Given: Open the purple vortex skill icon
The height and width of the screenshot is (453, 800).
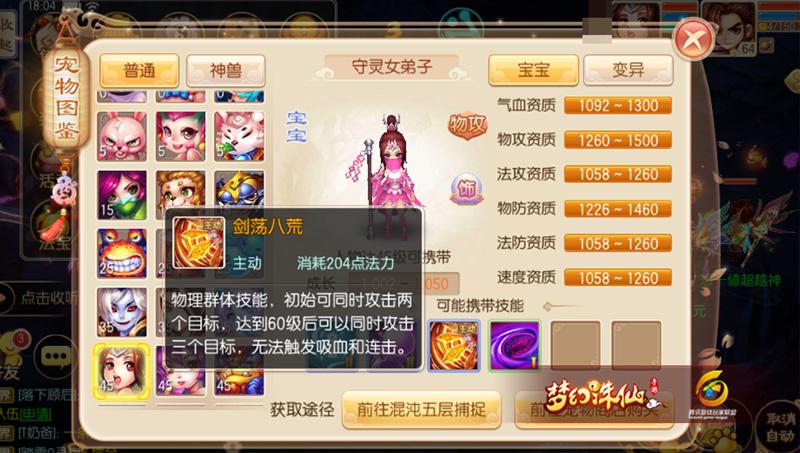Looking at the screenshot, I should [514, 345].
